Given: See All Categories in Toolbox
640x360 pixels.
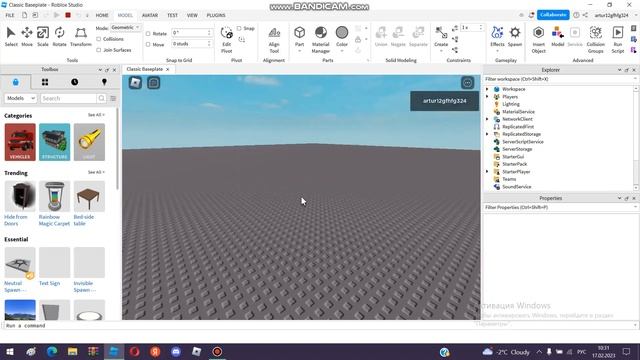Looking at the screenshot, I should click(96, 115).
